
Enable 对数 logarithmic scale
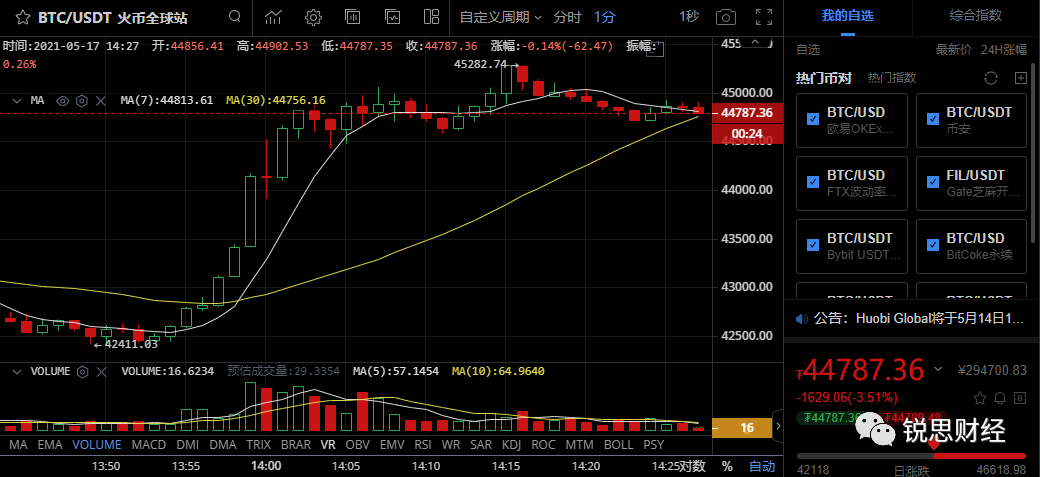coord(693,466)
